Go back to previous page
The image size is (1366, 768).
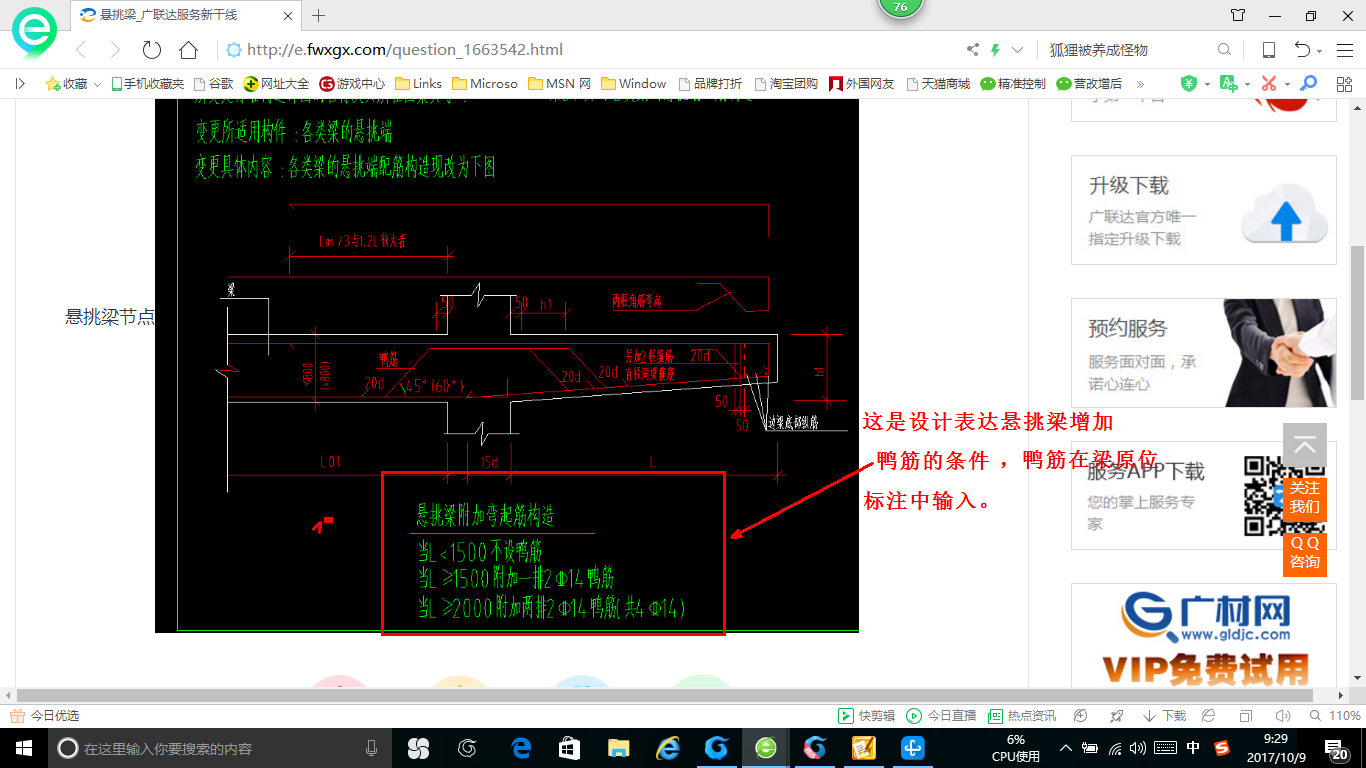coord(81,50)
